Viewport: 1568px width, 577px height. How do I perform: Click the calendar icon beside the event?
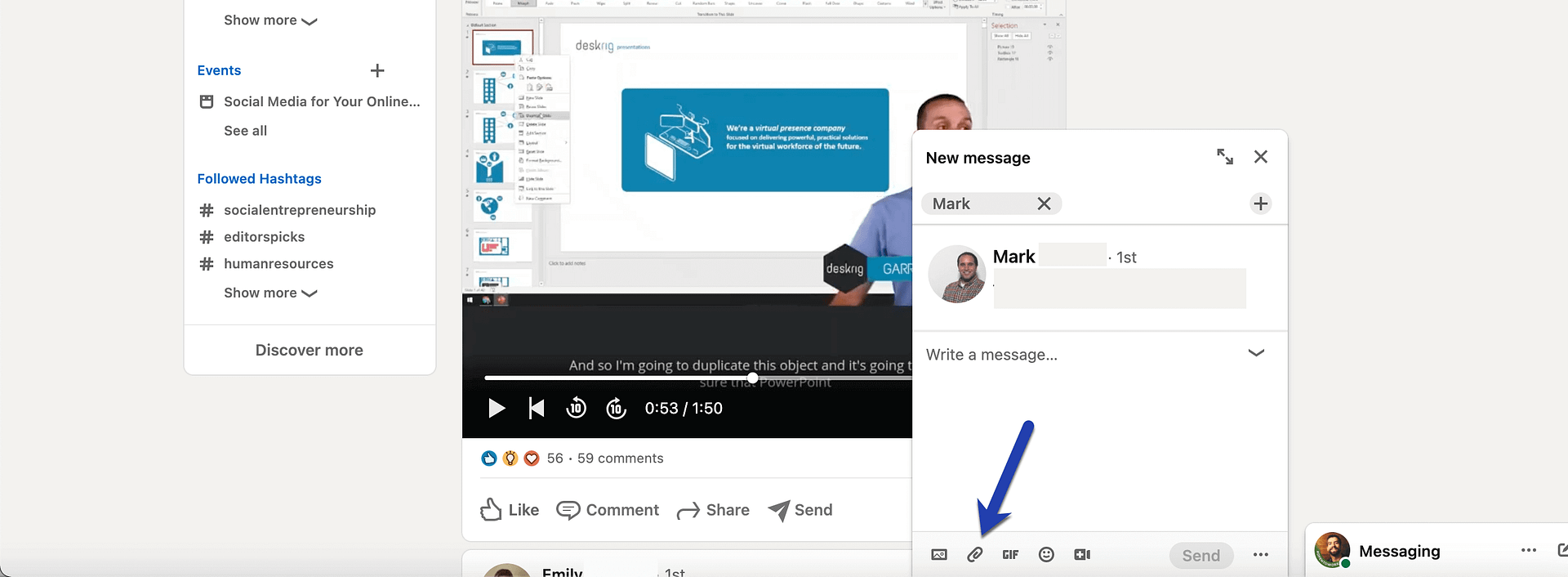(207, 101)
